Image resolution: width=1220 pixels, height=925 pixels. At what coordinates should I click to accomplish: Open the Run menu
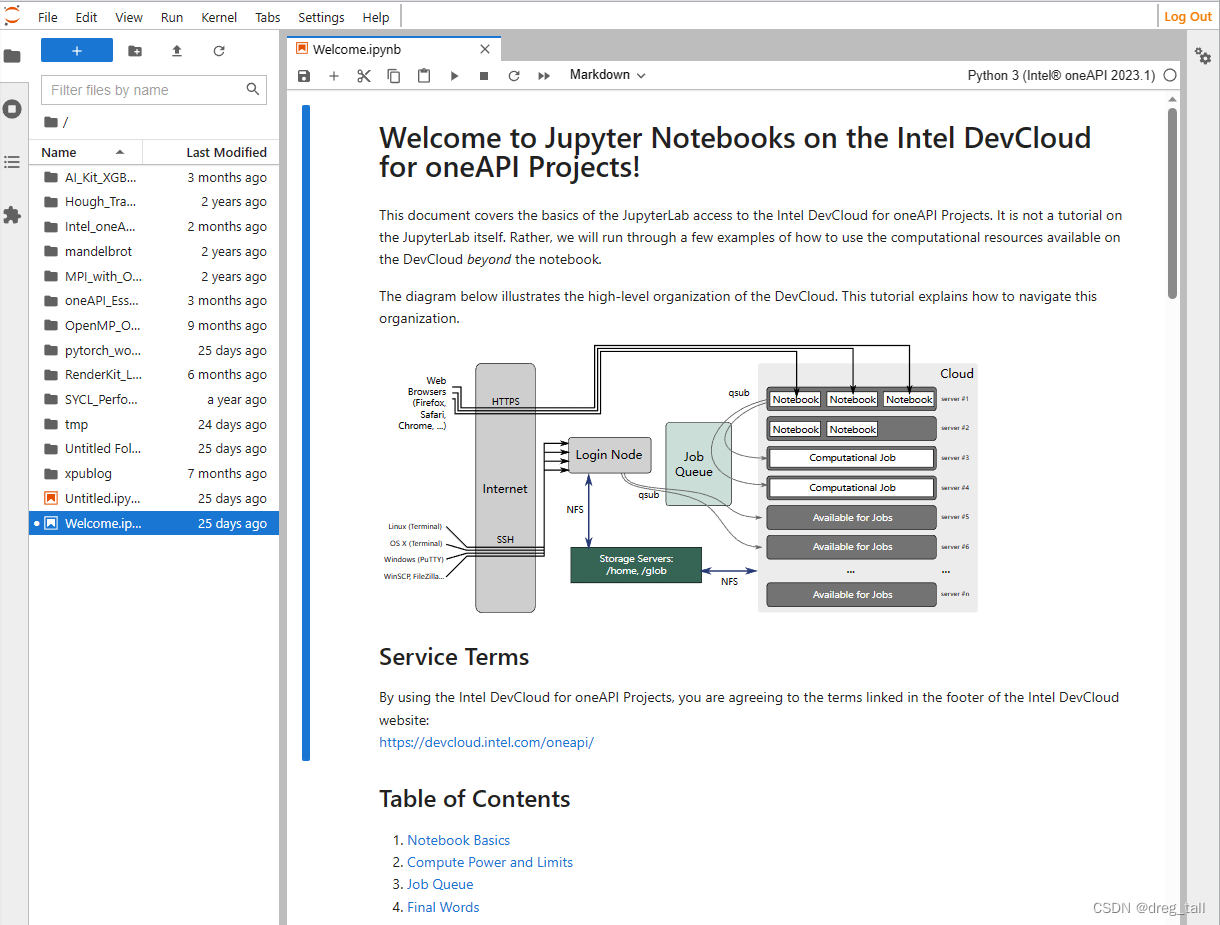pos(172,17)
